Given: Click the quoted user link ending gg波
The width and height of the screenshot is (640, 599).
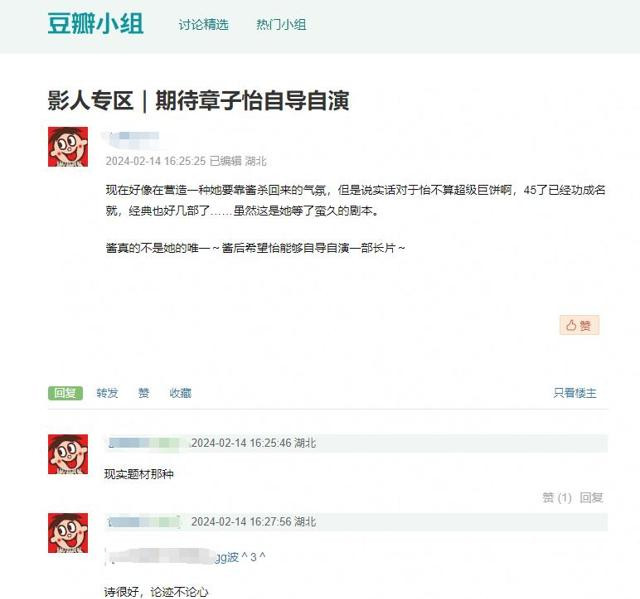Looking at the screenshot, I should (171, 557).
